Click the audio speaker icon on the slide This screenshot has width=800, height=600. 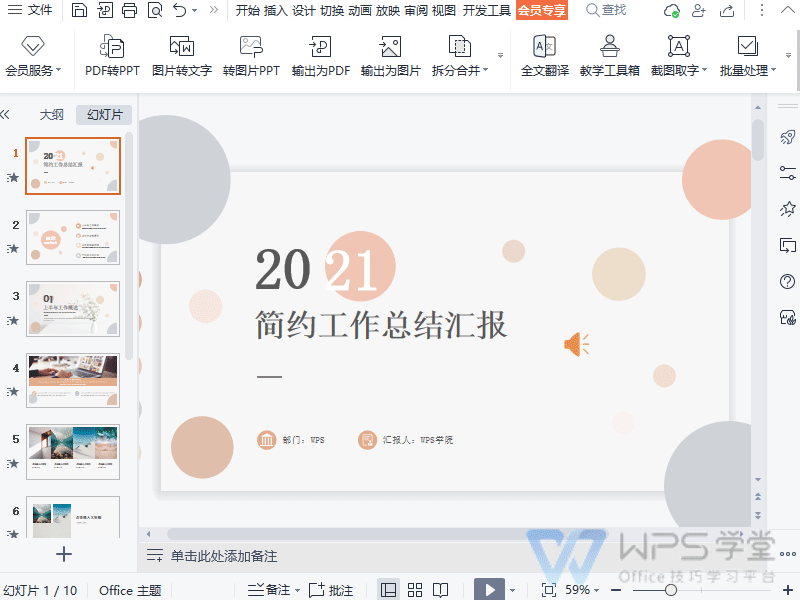[x=577, y=343]
